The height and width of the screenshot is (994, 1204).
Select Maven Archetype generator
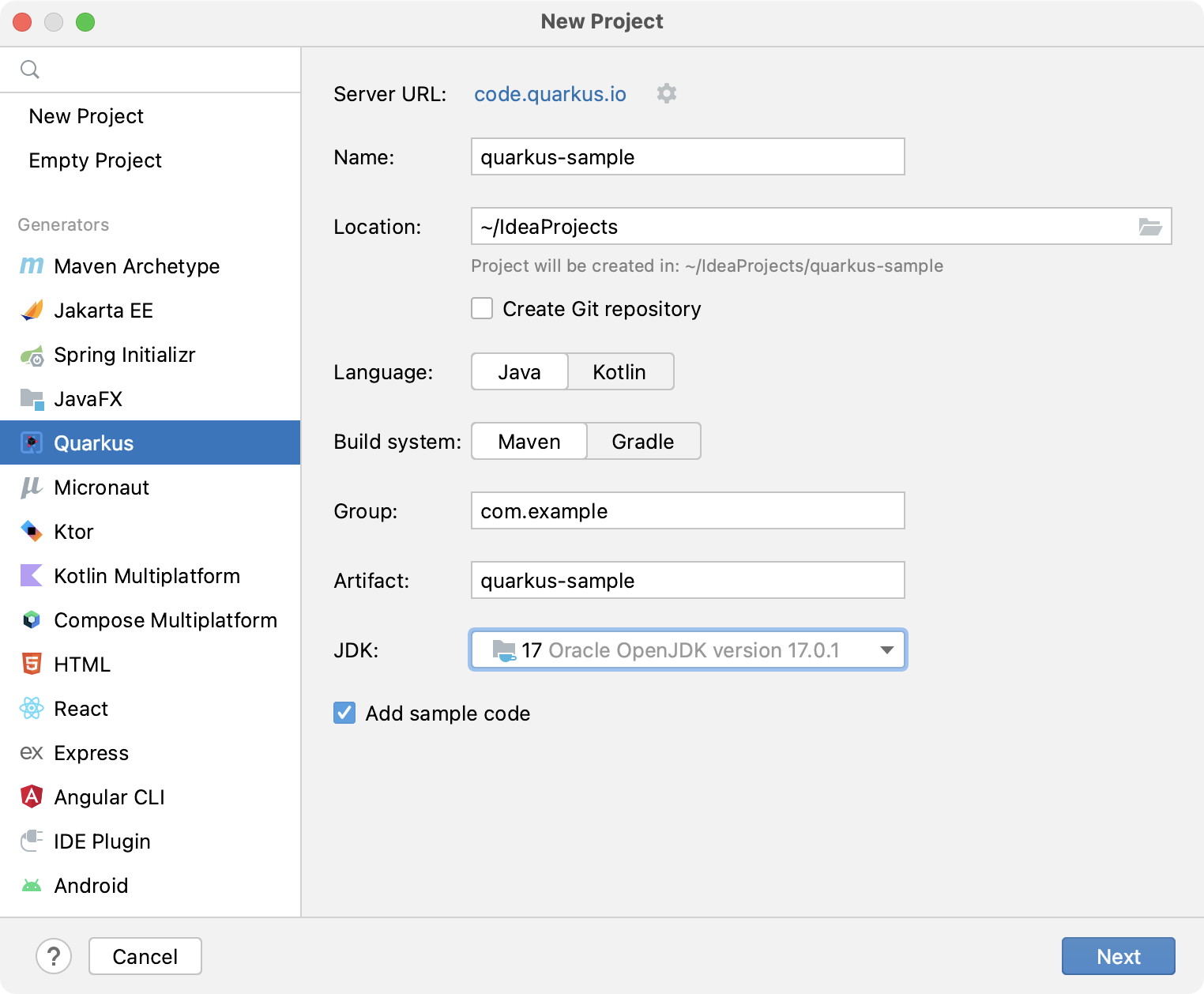150,266
